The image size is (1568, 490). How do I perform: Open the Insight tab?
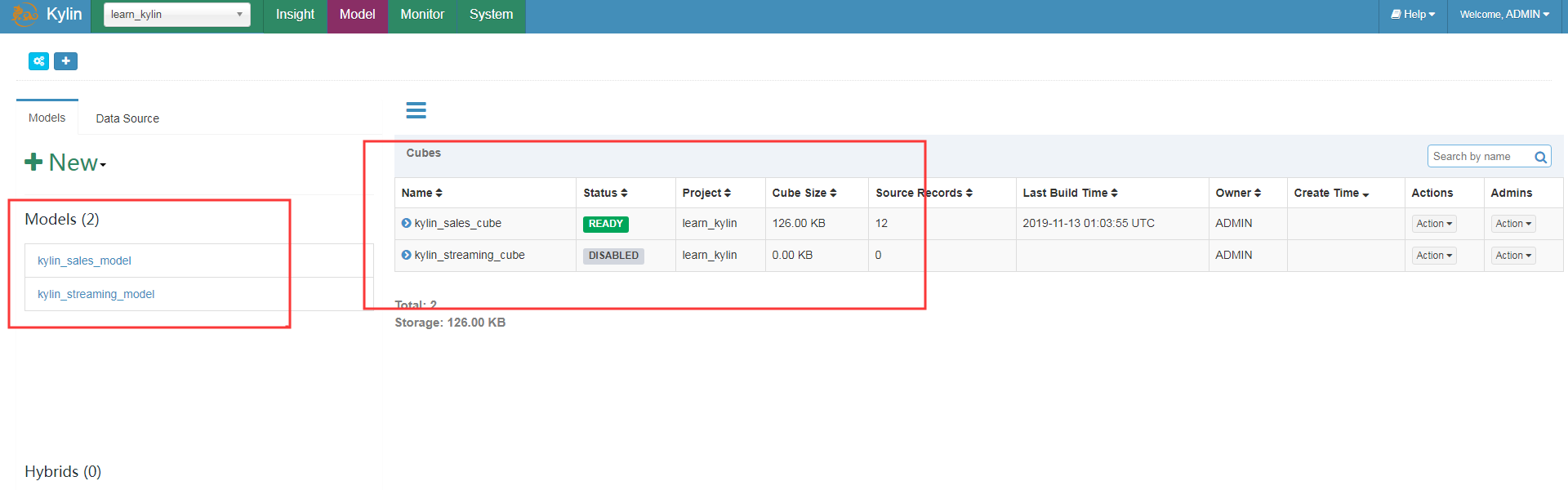click(x=295, y=15)
